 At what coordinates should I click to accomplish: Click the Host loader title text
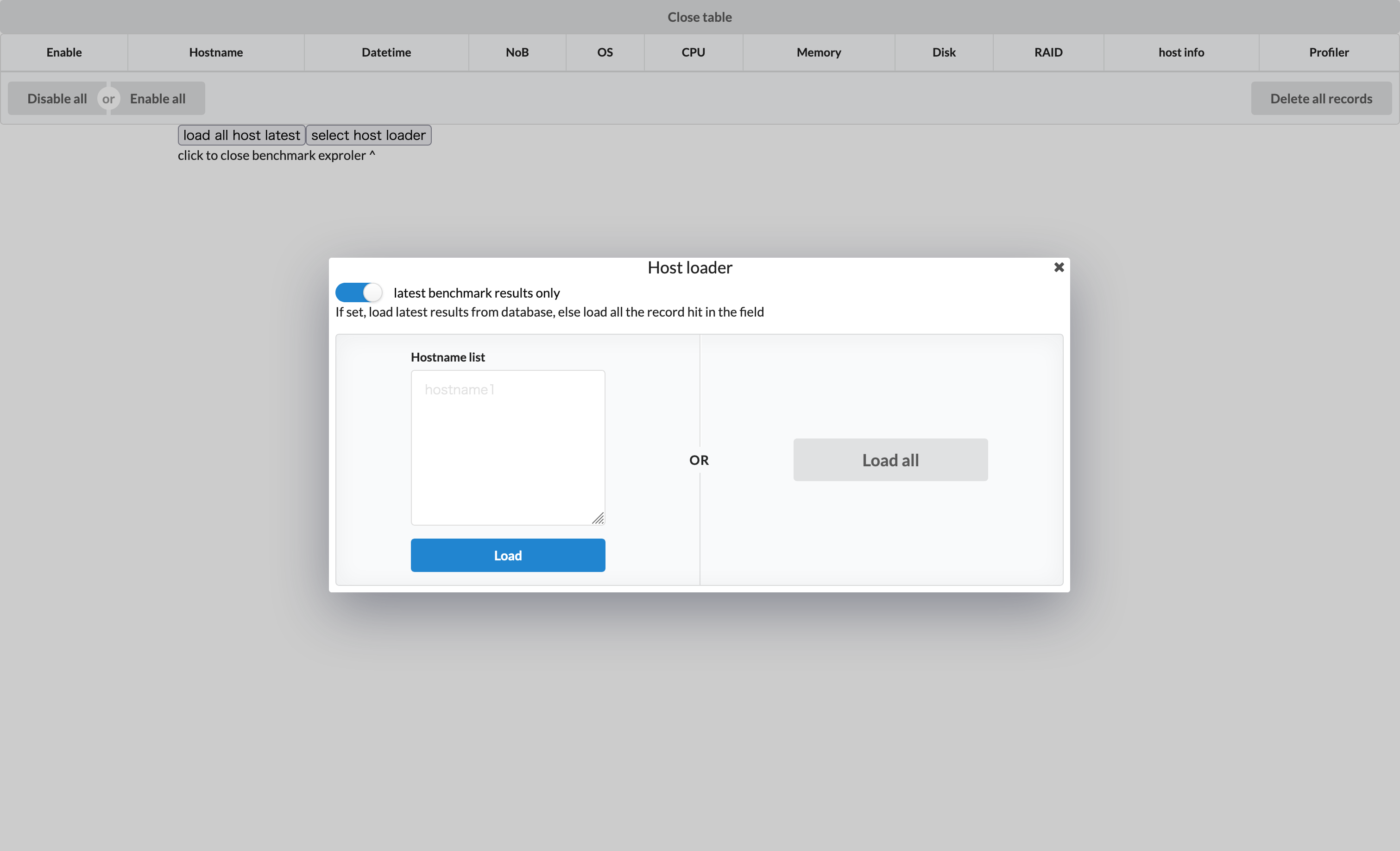click(x=690, y=268)
